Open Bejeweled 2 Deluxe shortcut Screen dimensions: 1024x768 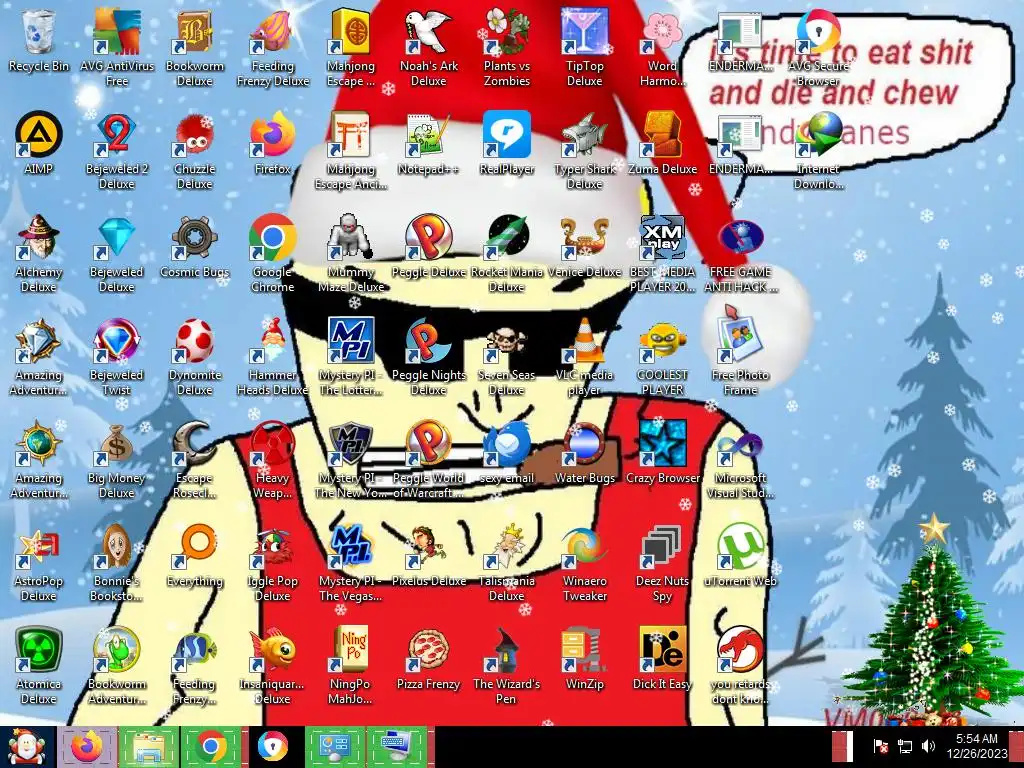pyautogui.click(x=116, y=151)
